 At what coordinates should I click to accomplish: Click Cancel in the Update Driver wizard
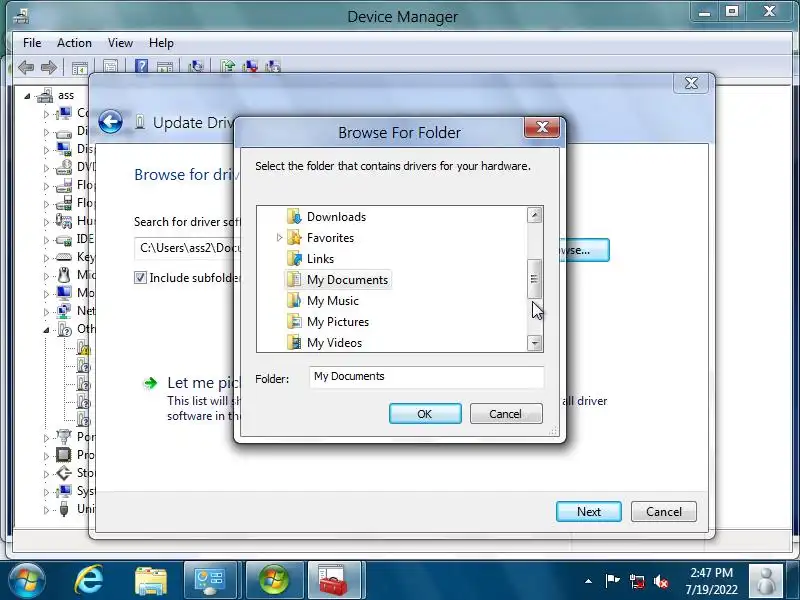(663, 511)
